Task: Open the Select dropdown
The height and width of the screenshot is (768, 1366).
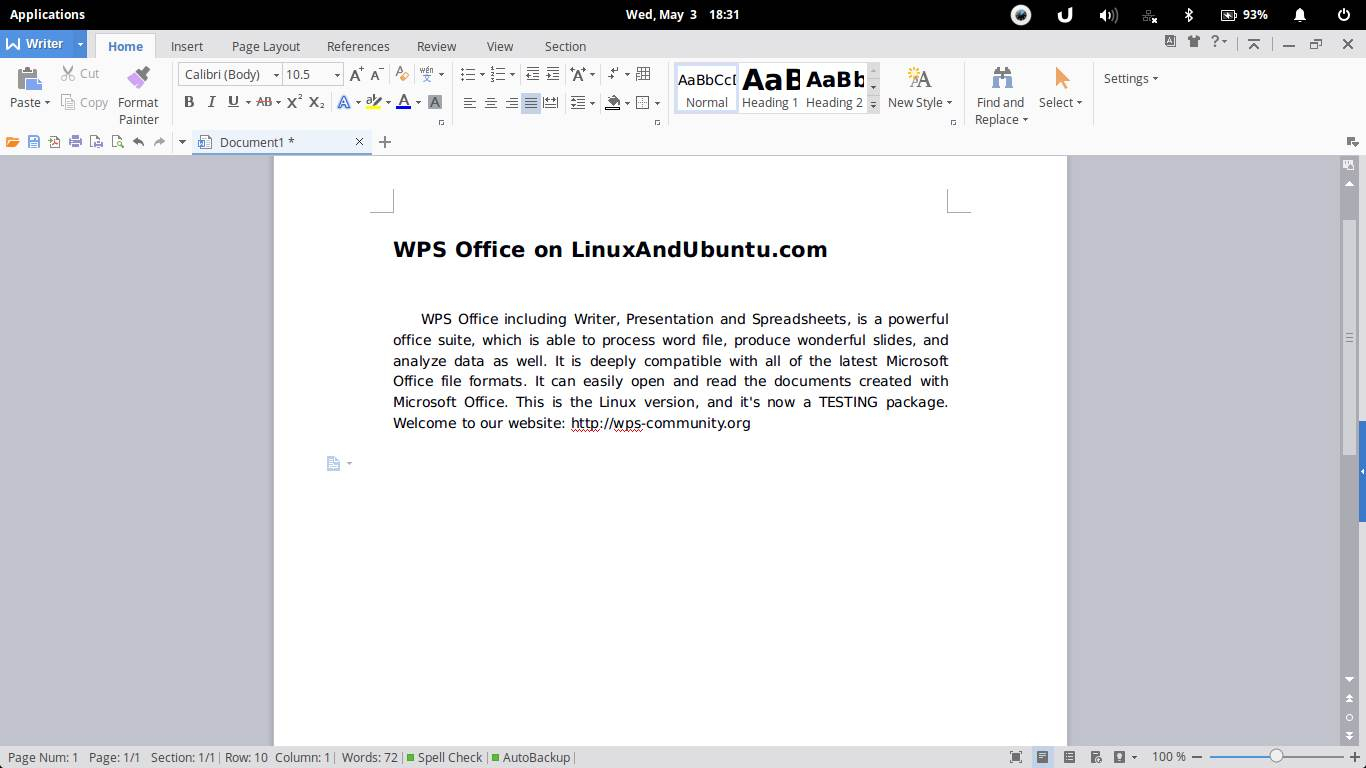Action: click(1060, 102)
